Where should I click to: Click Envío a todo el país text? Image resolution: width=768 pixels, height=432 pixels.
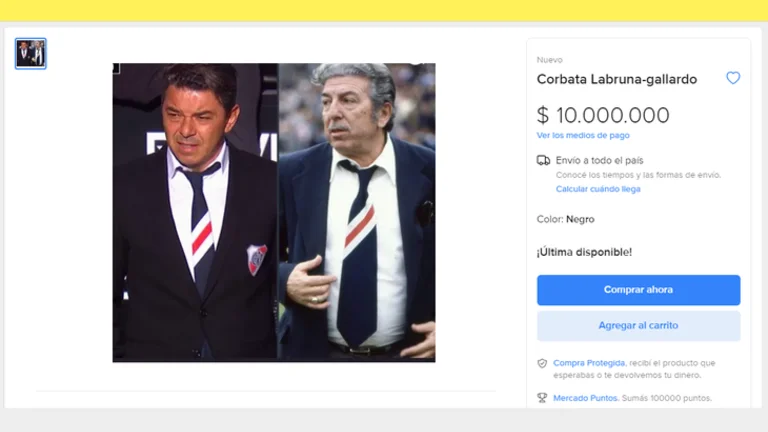[600, 161]
